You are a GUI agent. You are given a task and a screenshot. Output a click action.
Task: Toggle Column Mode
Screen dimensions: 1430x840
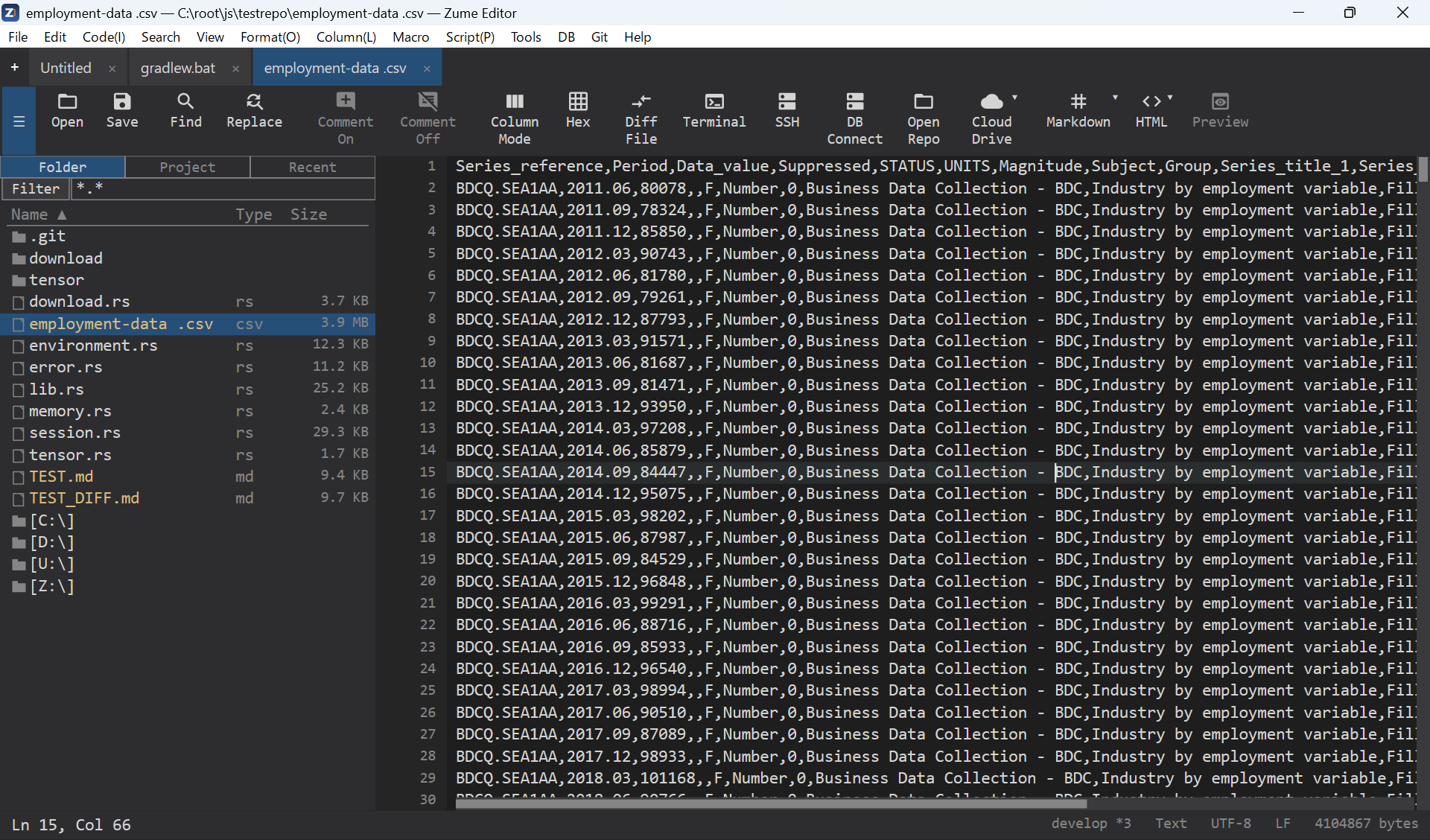click(515, 119)
